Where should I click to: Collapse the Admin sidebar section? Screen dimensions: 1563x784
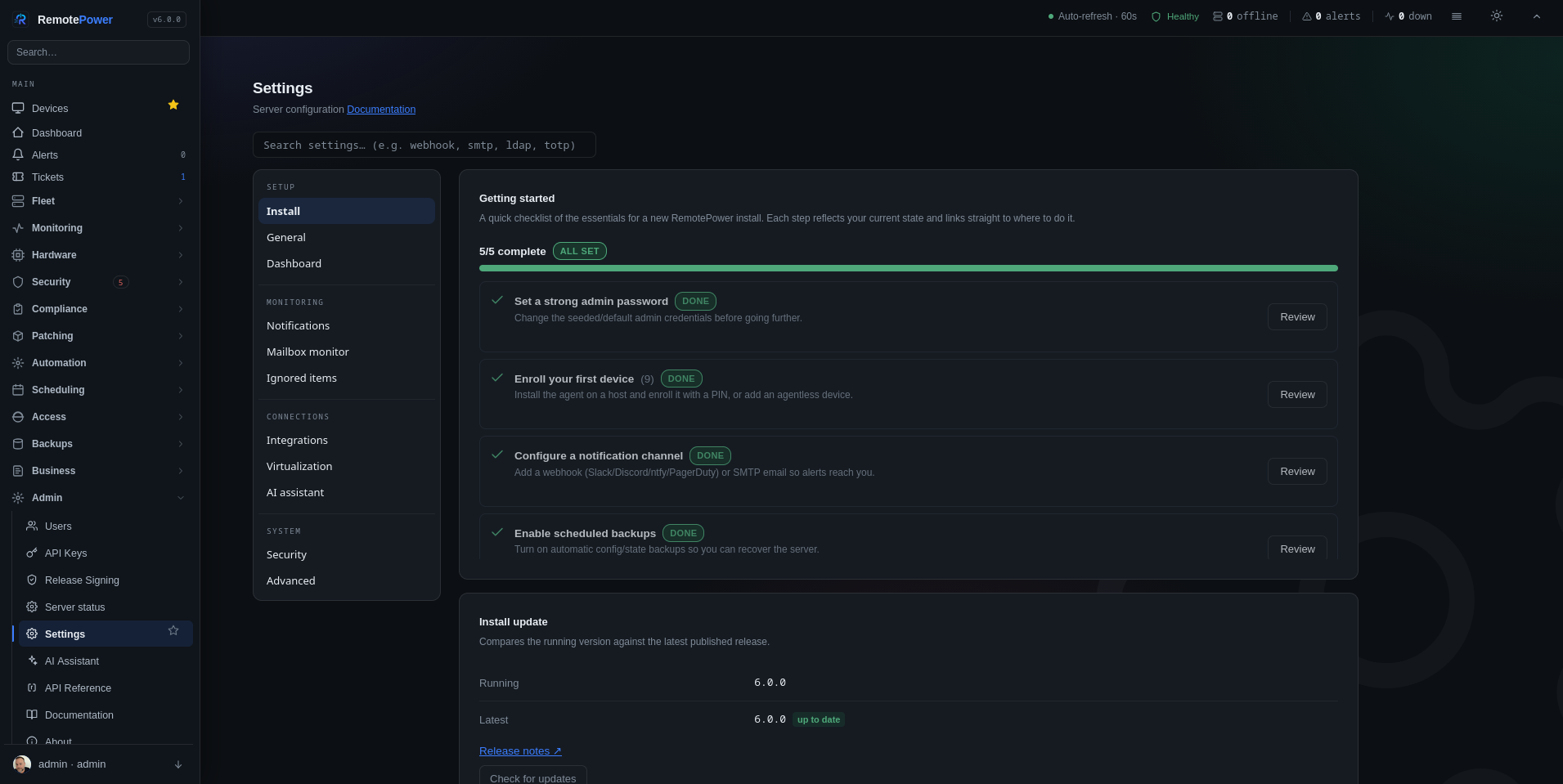(x=98, y=498)
